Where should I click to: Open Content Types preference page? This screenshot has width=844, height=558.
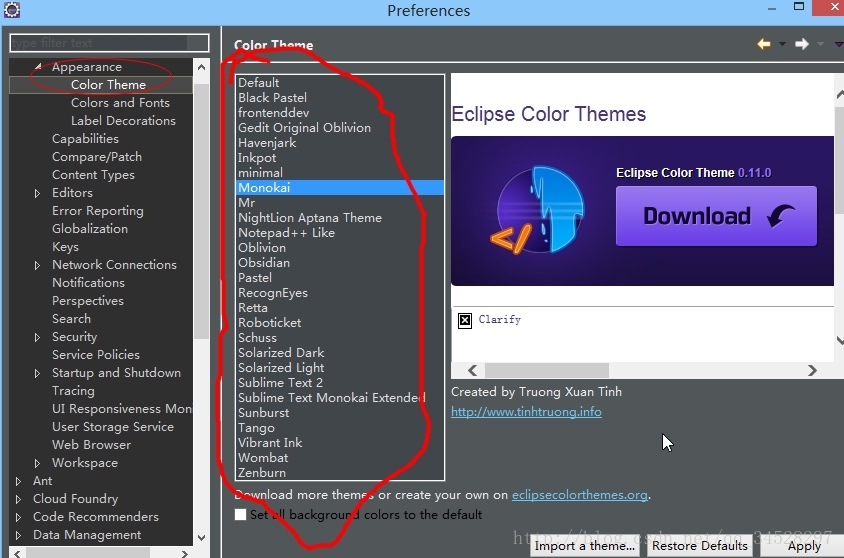[x=93, y=175]
